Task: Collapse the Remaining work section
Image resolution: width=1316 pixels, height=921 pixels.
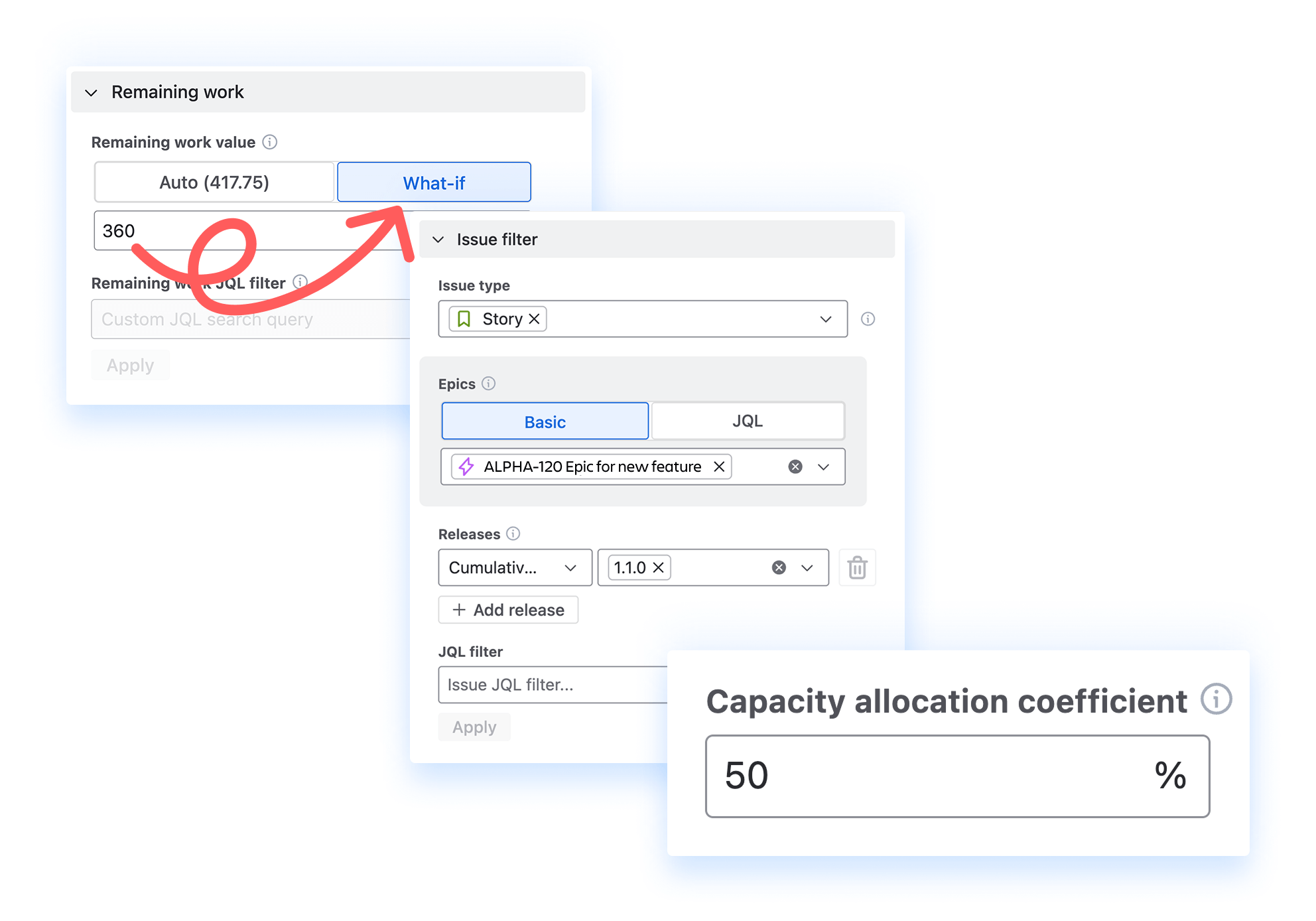Action: [x=92, y=92]
